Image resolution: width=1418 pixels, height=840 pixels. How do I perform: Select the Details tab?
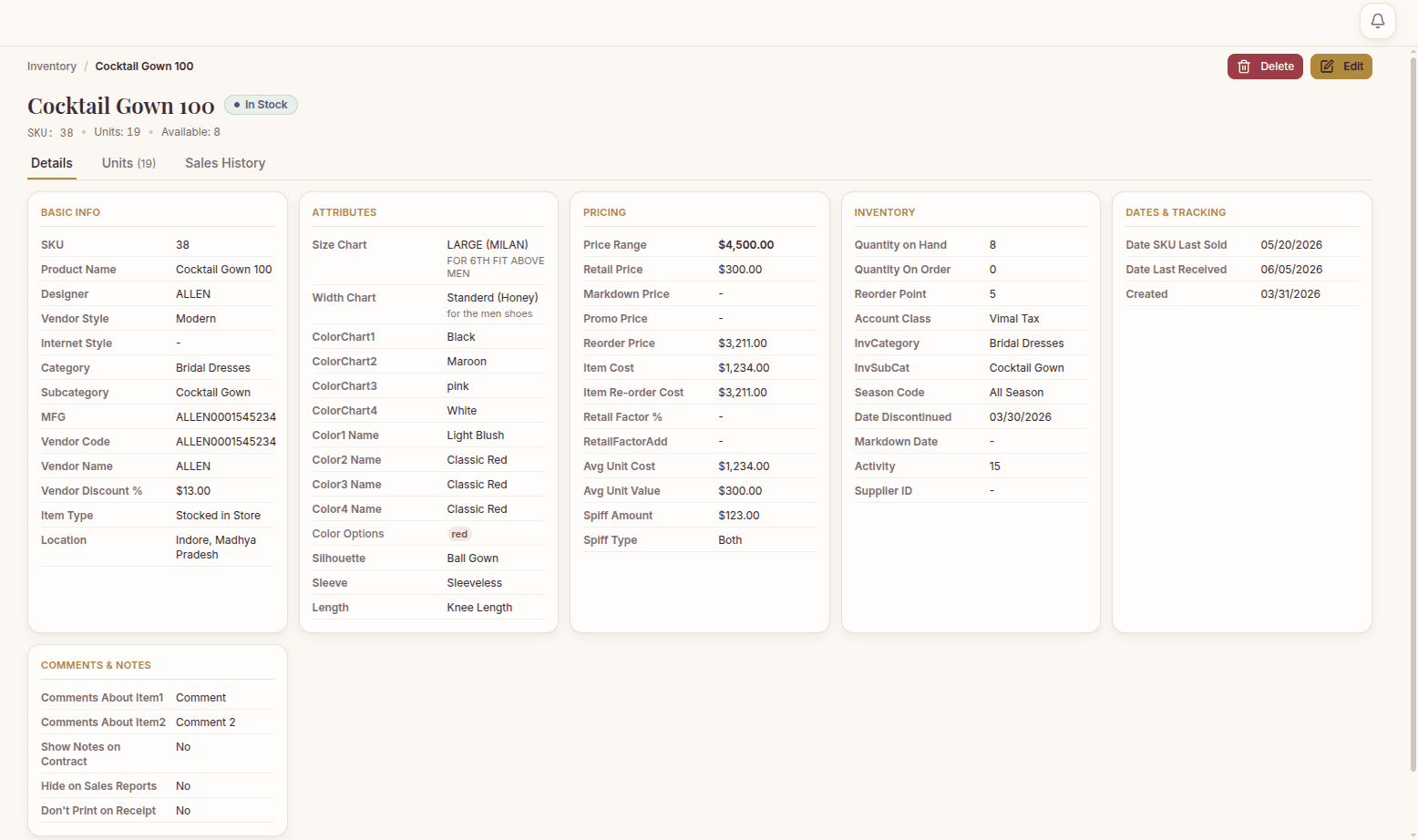[x=52, y=163]
